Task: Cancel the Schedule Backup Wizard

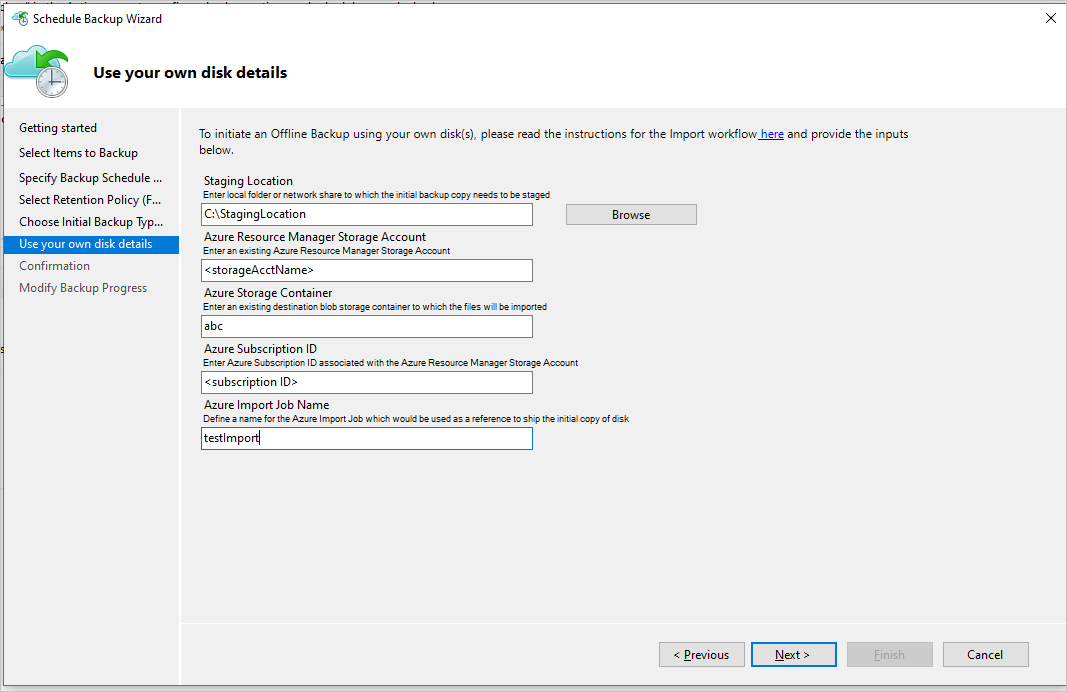Action: click(x=985, y=654)
